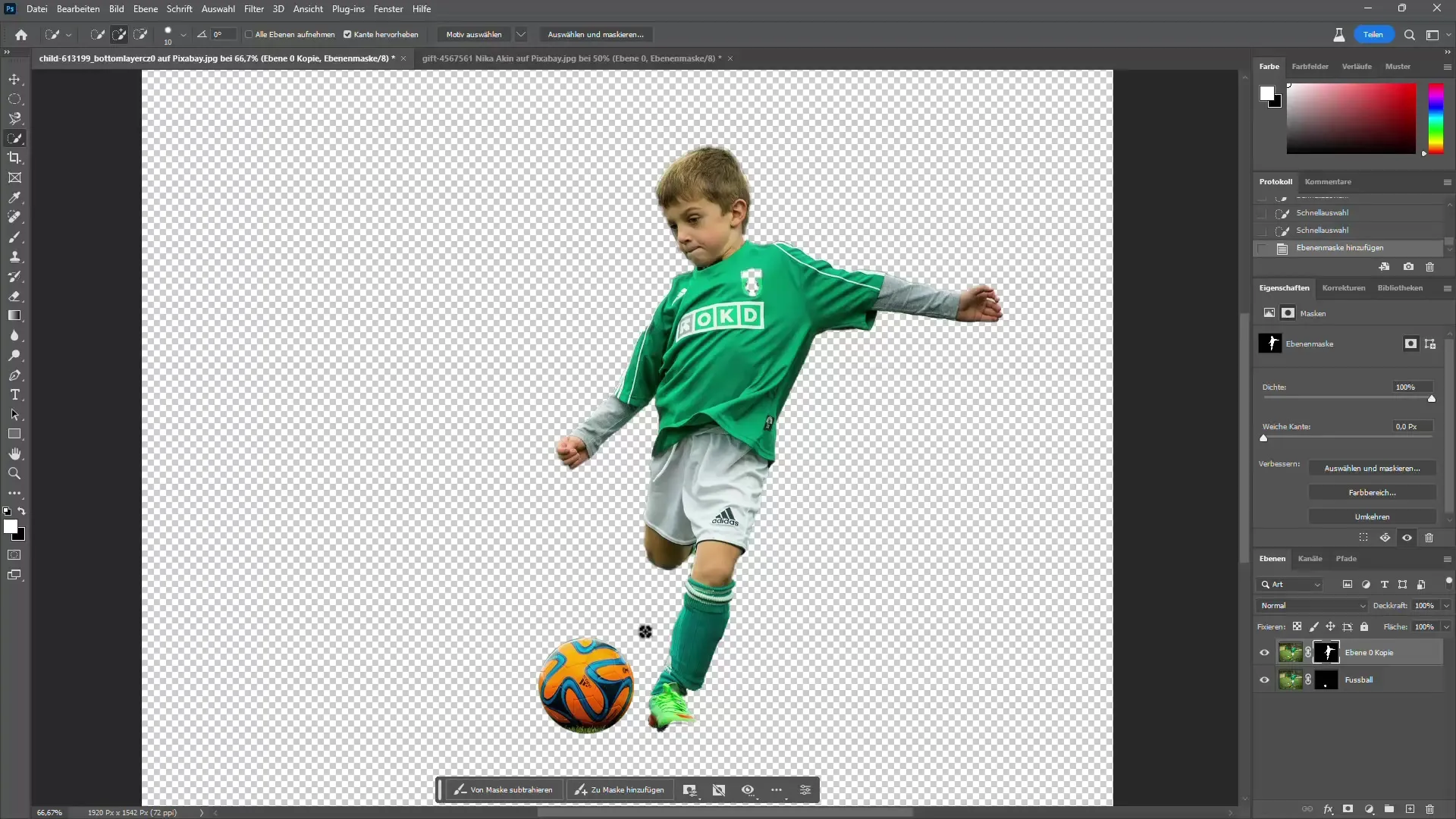The height and width of the screenshot is (819, 1456).
Task: Create new snapshot camera icon
Action: [x=1408, y=267]
